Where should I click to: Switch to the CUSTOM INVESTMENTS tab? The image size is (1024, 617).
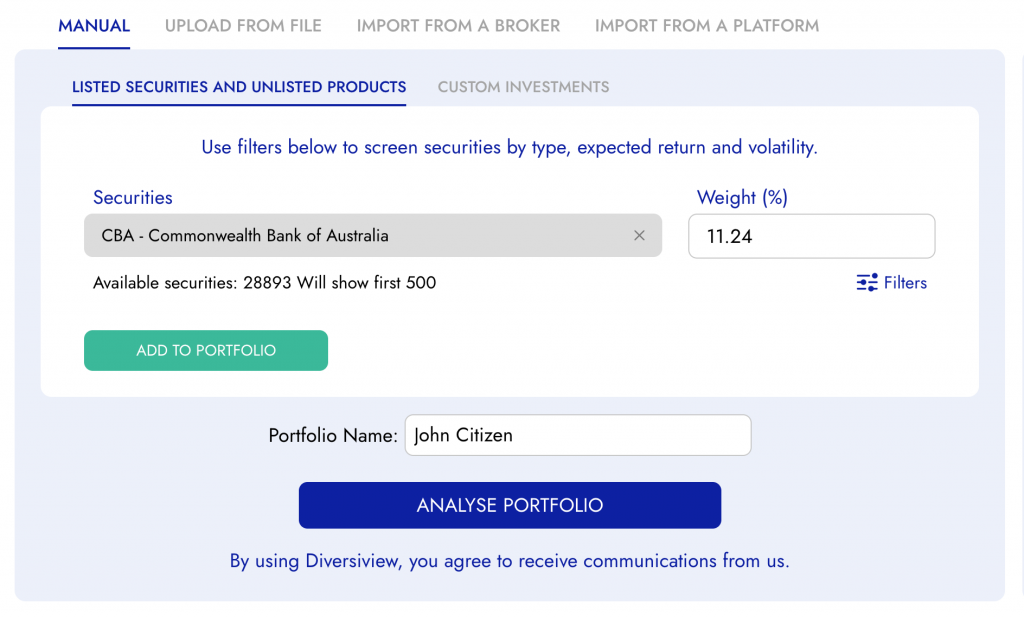coord(523,87)
